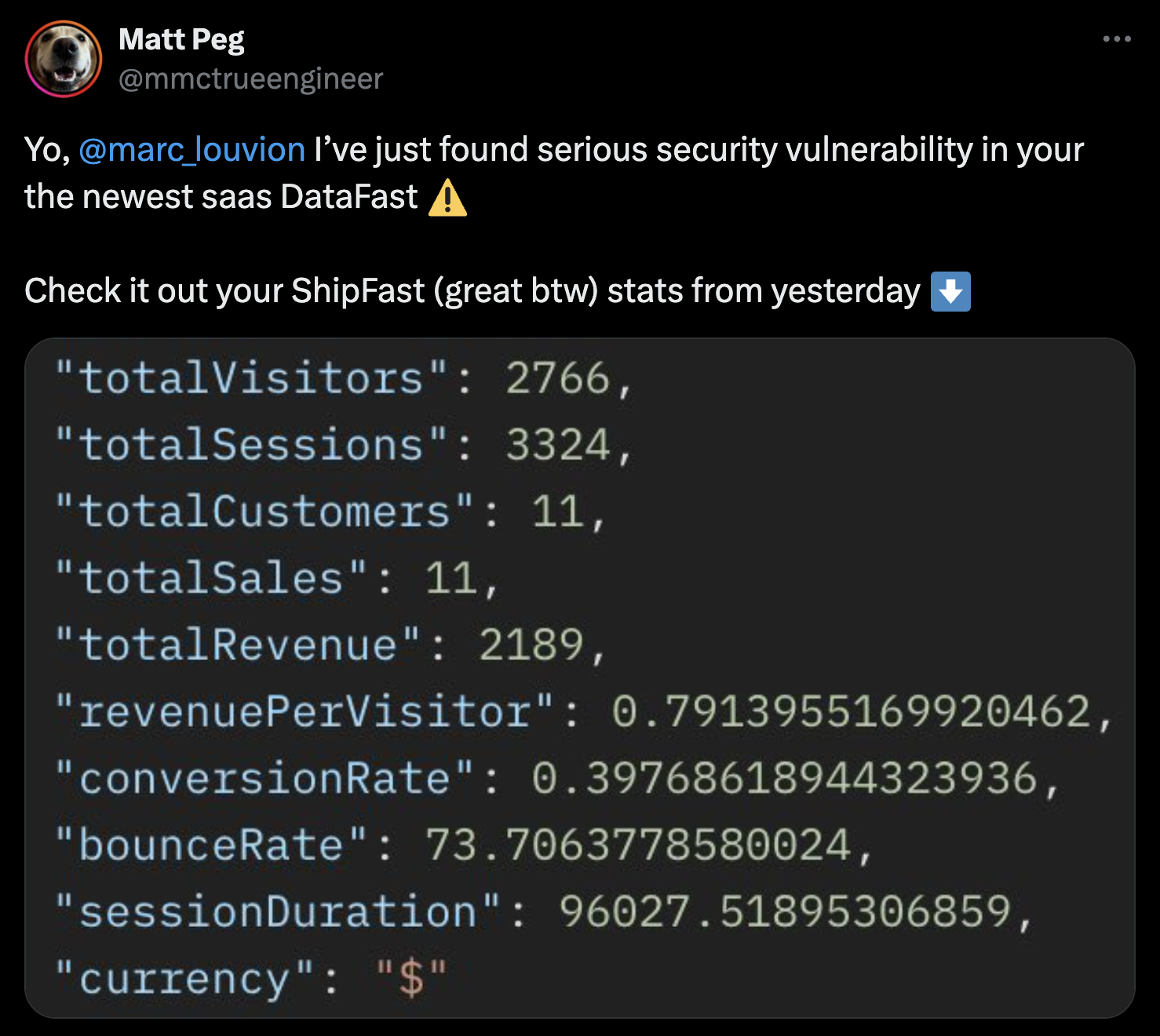The height and width of the screenshot is (1036, 1160).
Task: Click the warning sign emoji
Action: [x=447, y=197]
